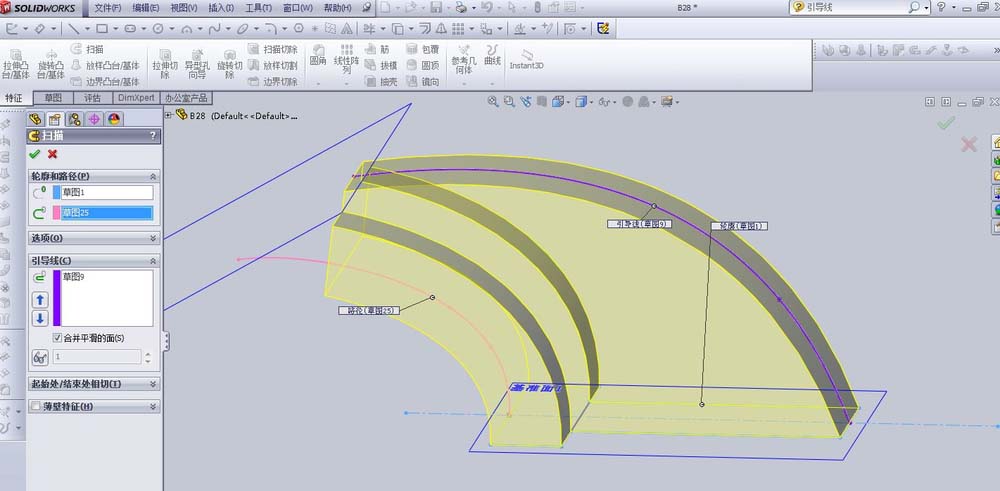Open the Line tool dropdown arrow
This screenshot has height=491, width=1000.
pos(86,29)
